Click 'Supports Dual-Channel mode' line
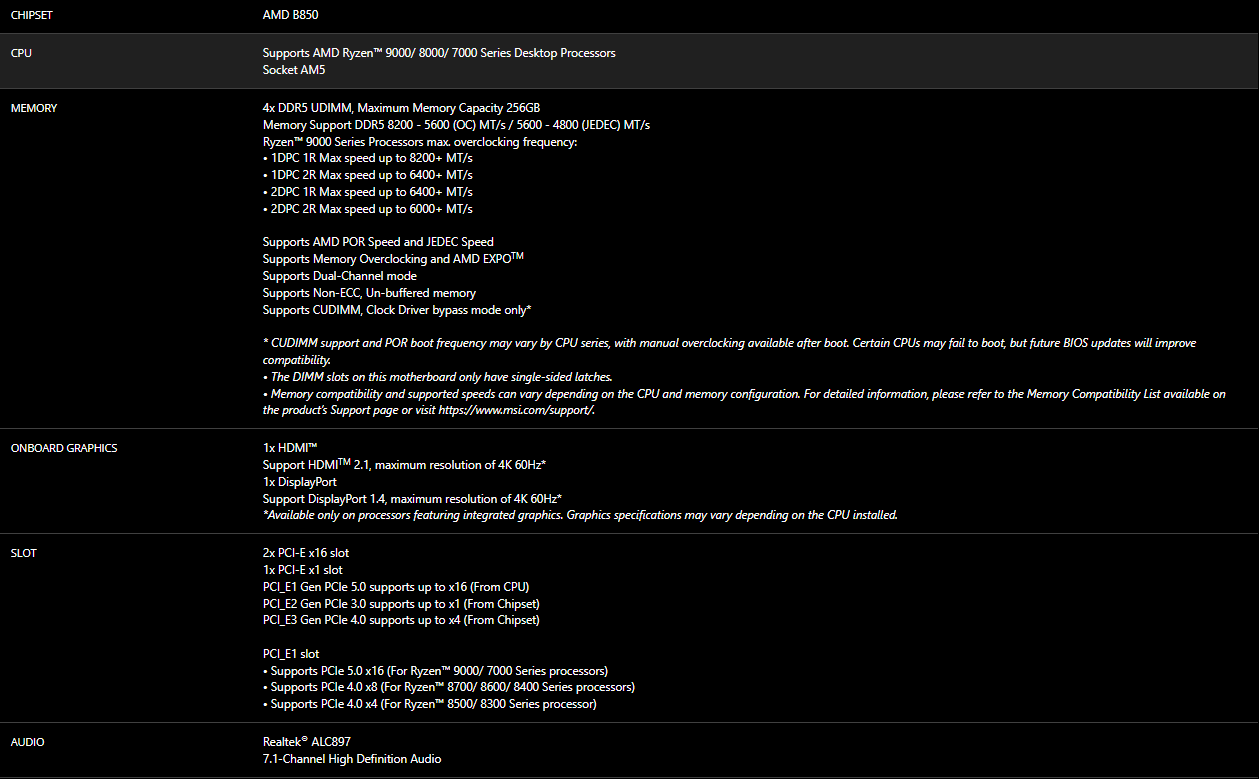This screenshot has width=1259, height=779. tap(340, 276)
